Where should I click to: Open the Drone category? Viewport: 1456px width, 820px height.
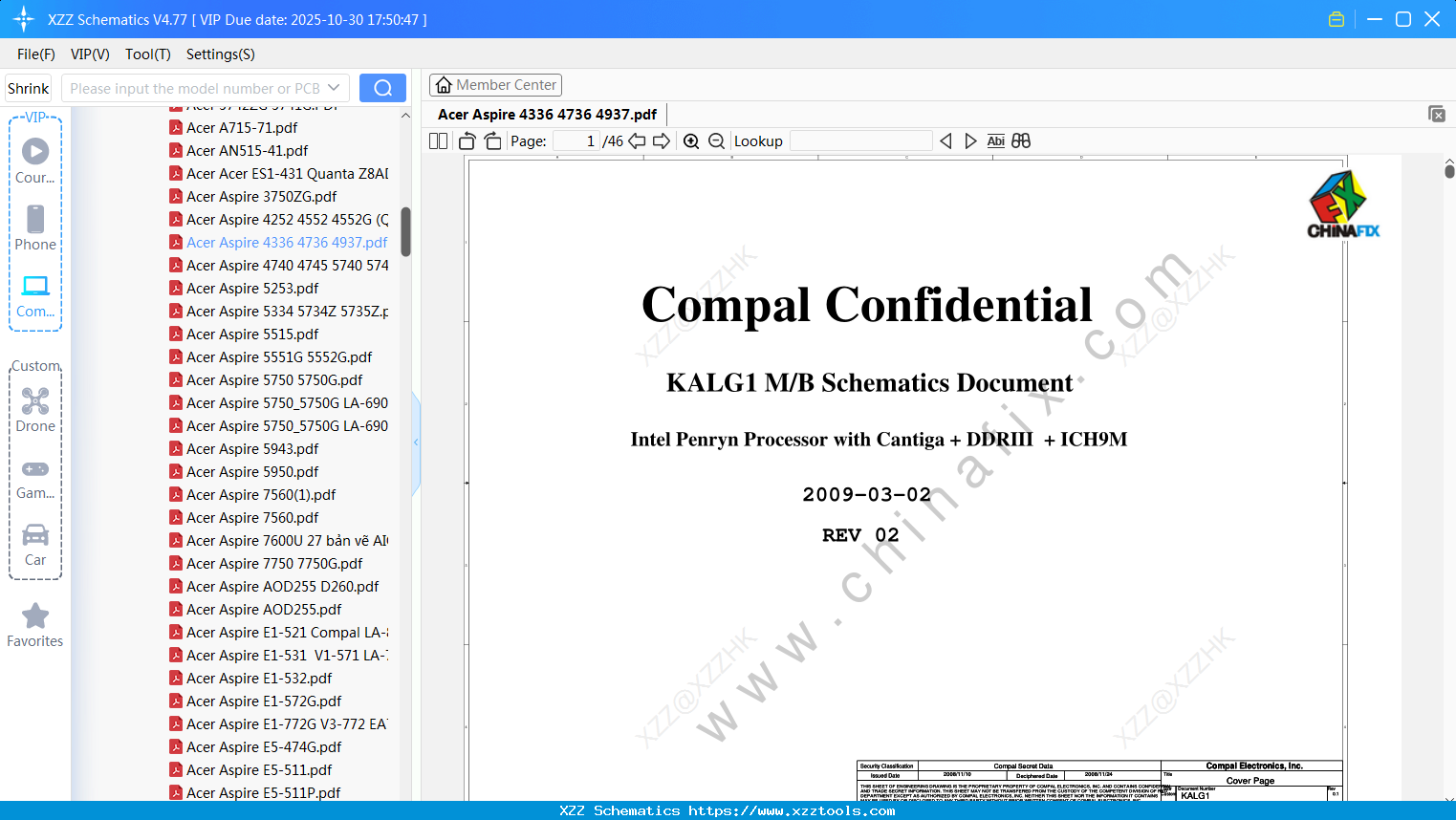pyautogui.click(x=35, y=409)
